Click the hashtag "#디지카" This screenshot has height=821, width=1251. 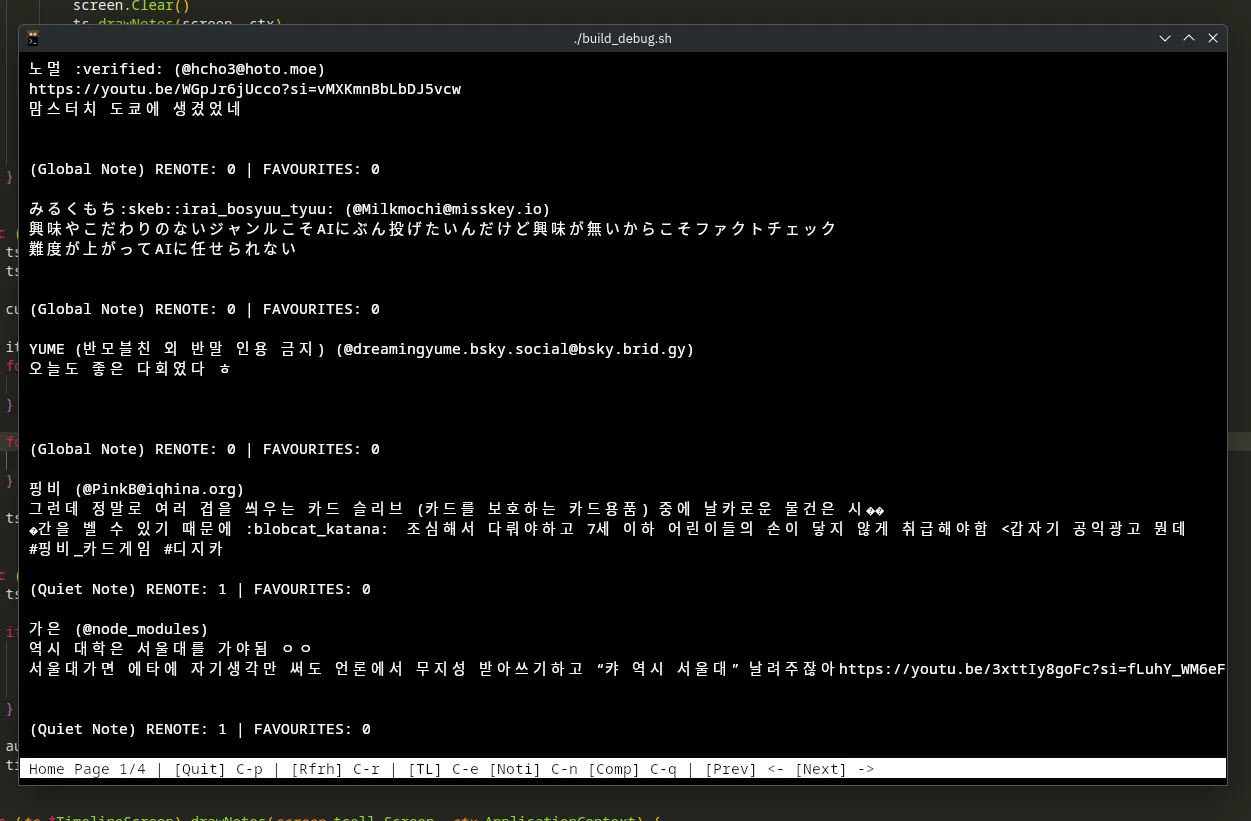click(x=194, y=549)
